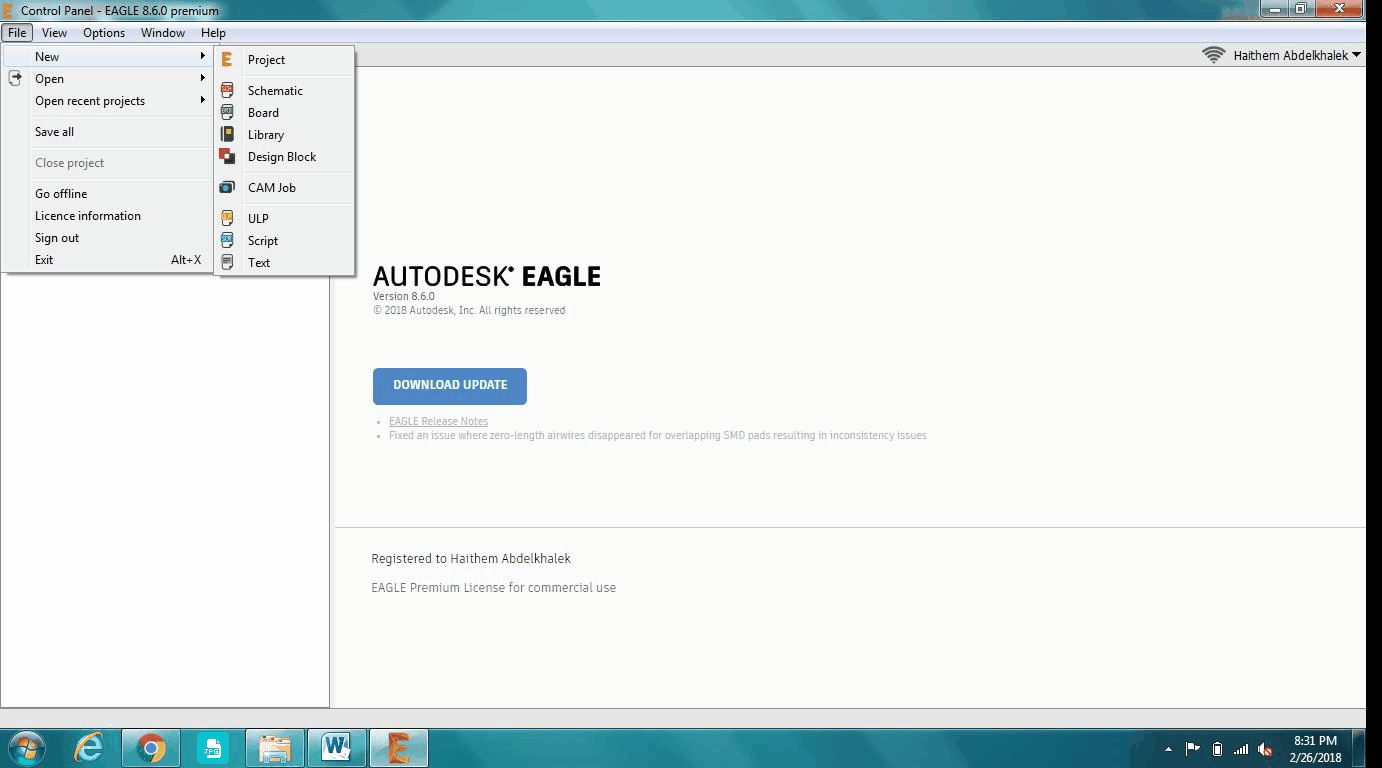The width and height of the screenshot is (1382, 768).
Task: Expand the Open submenu arrow
Action: [202, 78]
